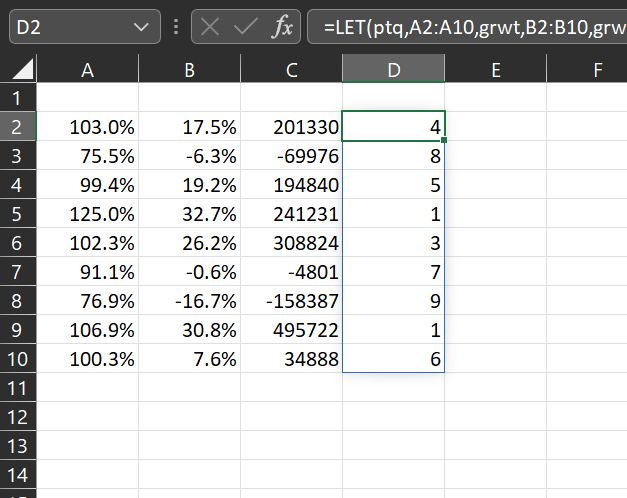Click cell containing 194840

(292, 184)
